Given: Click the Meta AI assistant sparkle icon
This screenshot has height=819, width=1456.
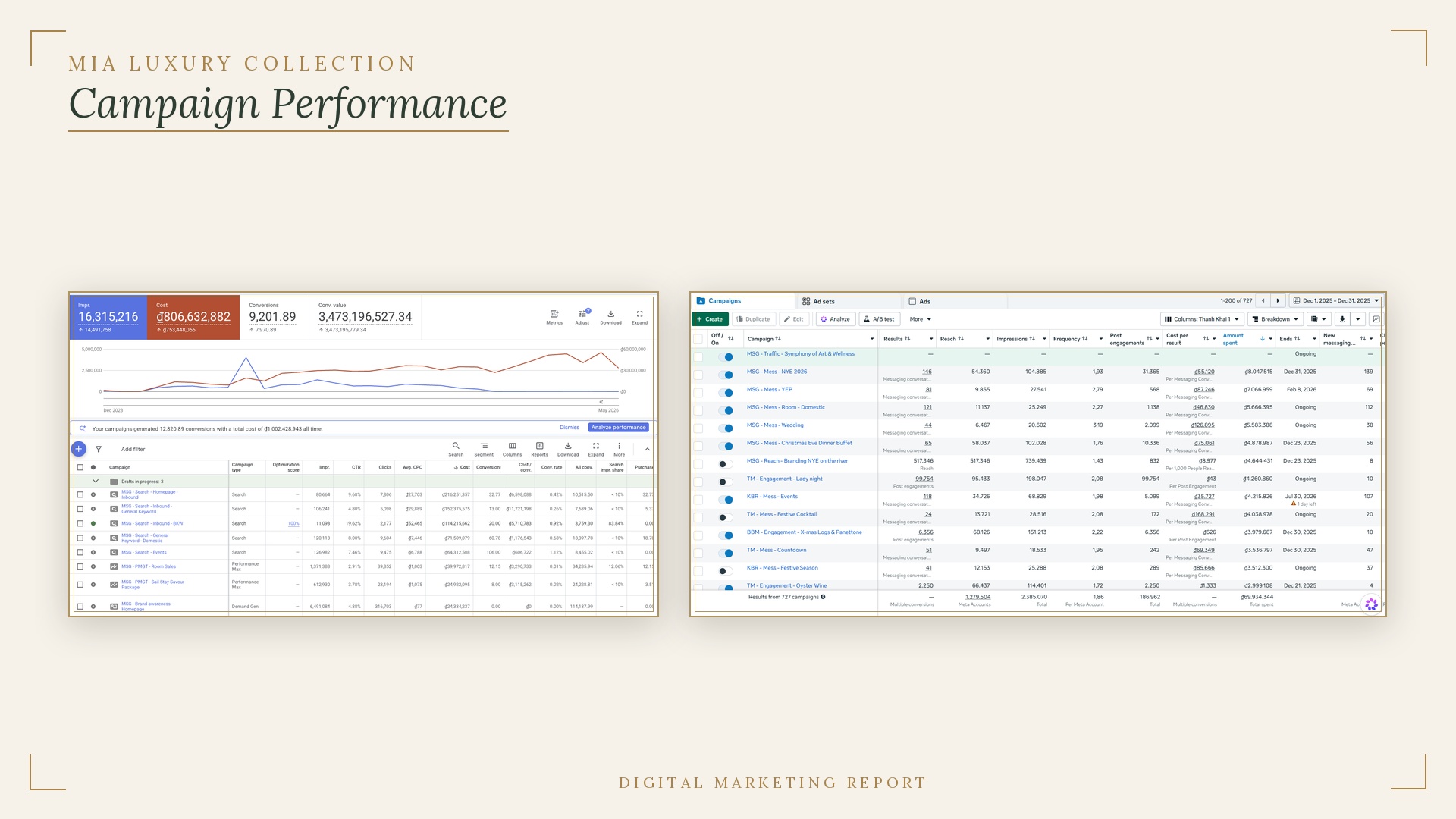Looking at the screenshot, I should click(x=1371, y=604).
